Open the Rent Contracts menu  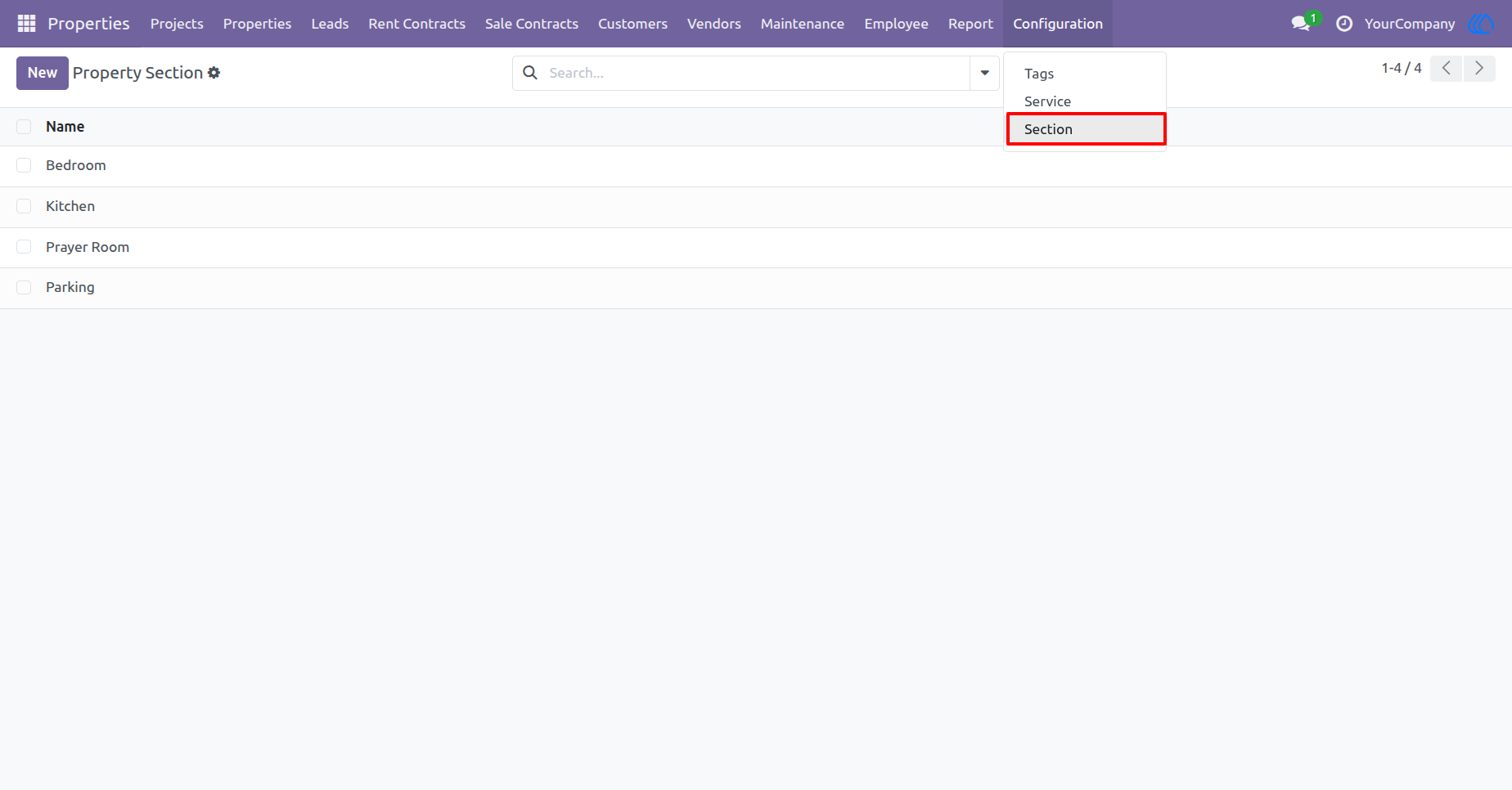tap(416, 24)
